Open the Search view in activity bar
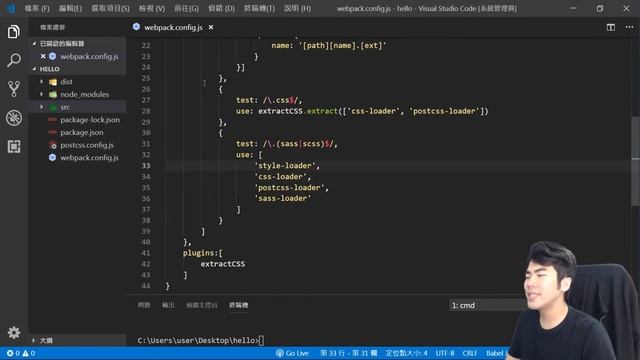Screen dimensions: 640x360 pyautogui.click(x=13, y=60)
